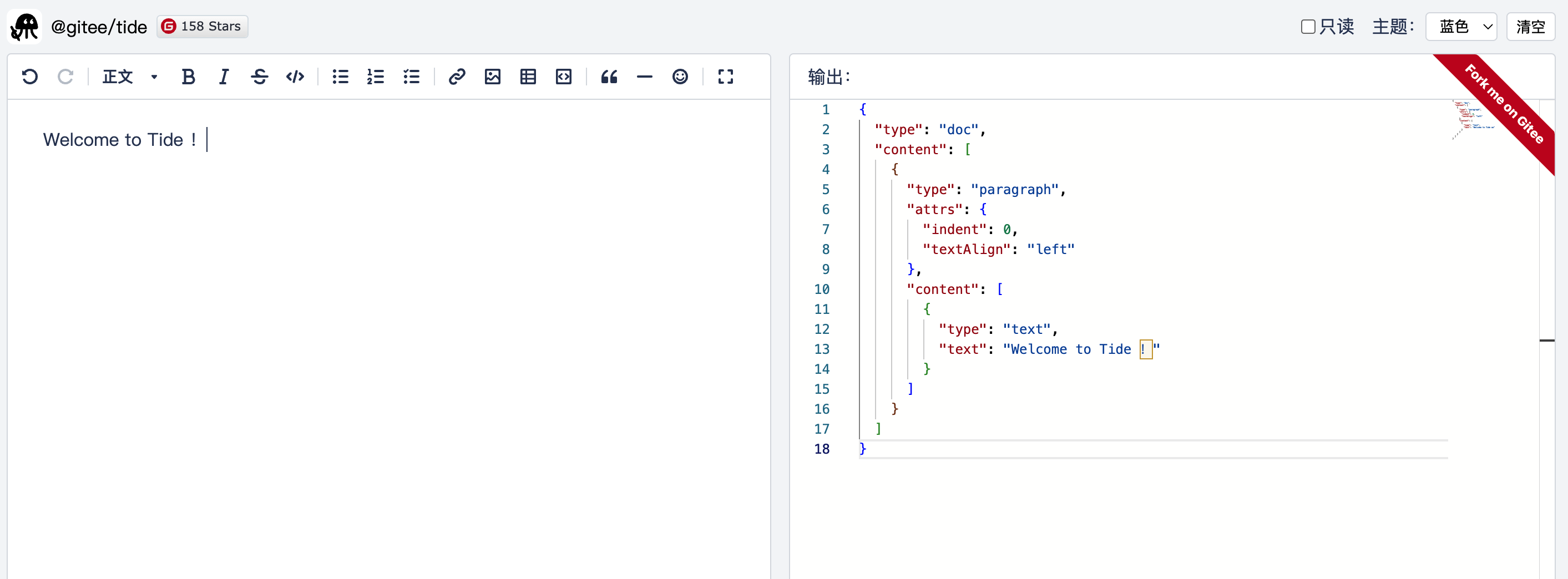Click the 清空 clear button

1530,27
